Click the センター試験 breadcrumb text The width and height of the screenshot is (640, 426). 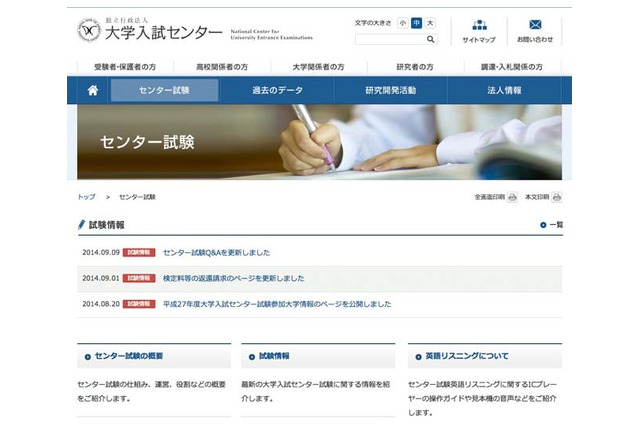137,197
